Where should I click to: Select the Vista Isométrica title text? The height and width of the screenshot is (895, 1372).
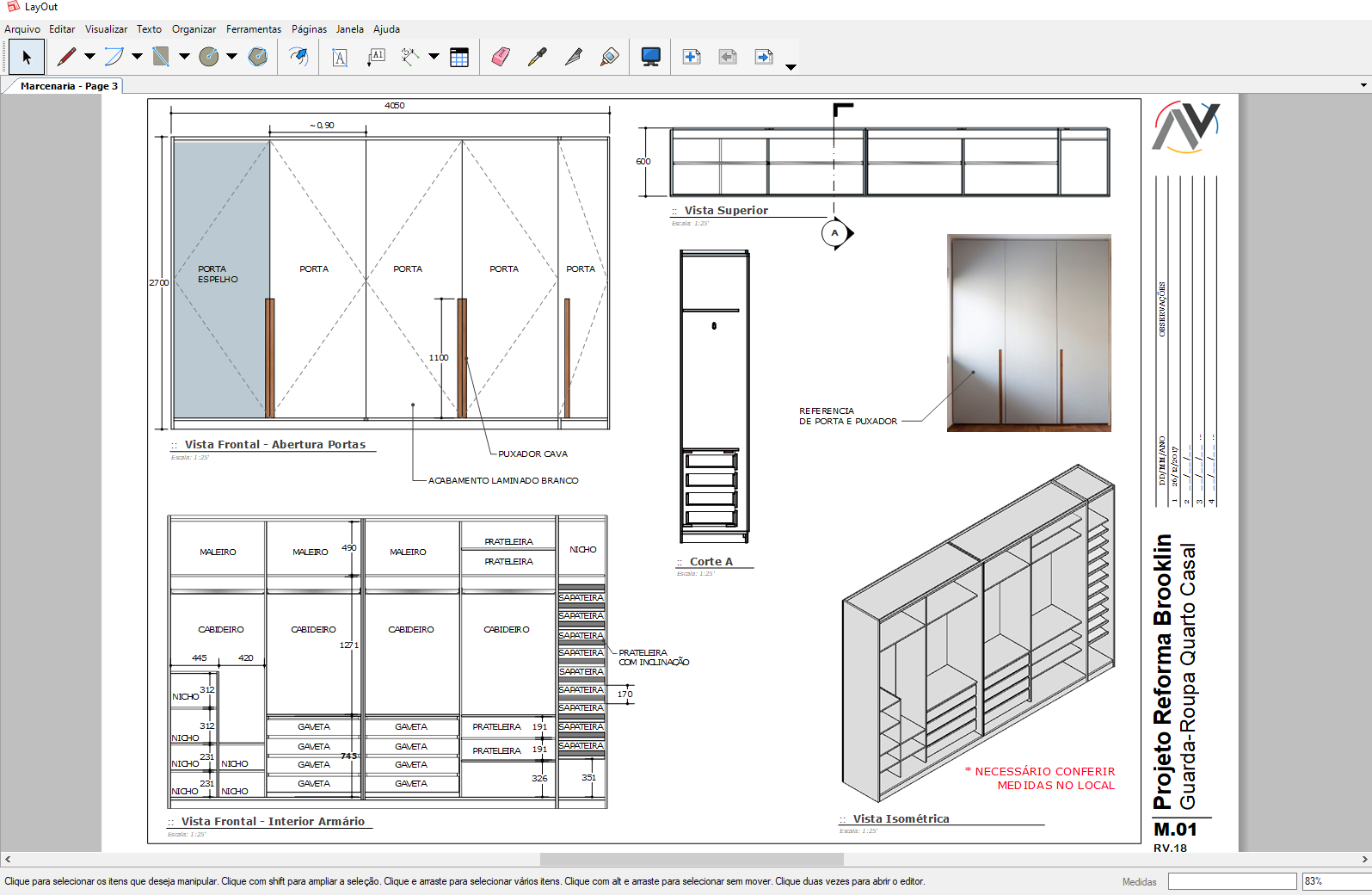[901, 818]
